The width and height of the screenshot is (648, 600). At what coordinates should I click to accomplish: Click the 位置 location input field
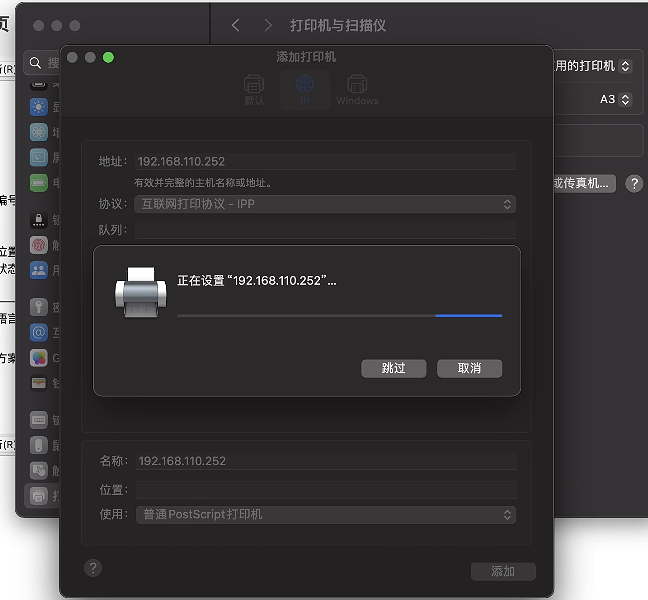click(326, 490)
